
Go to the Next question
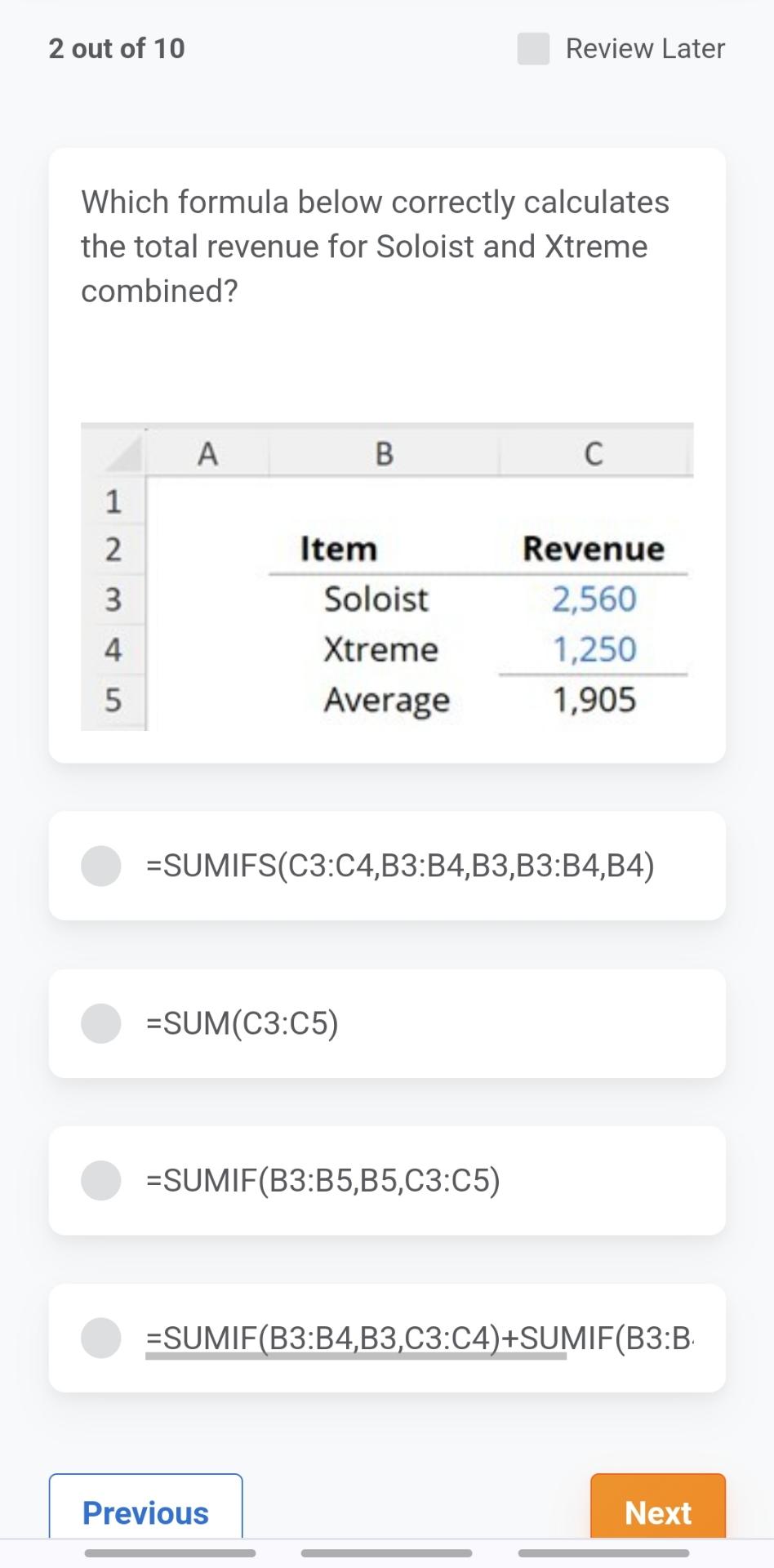pyautogui.click(x=657, y=1512)
